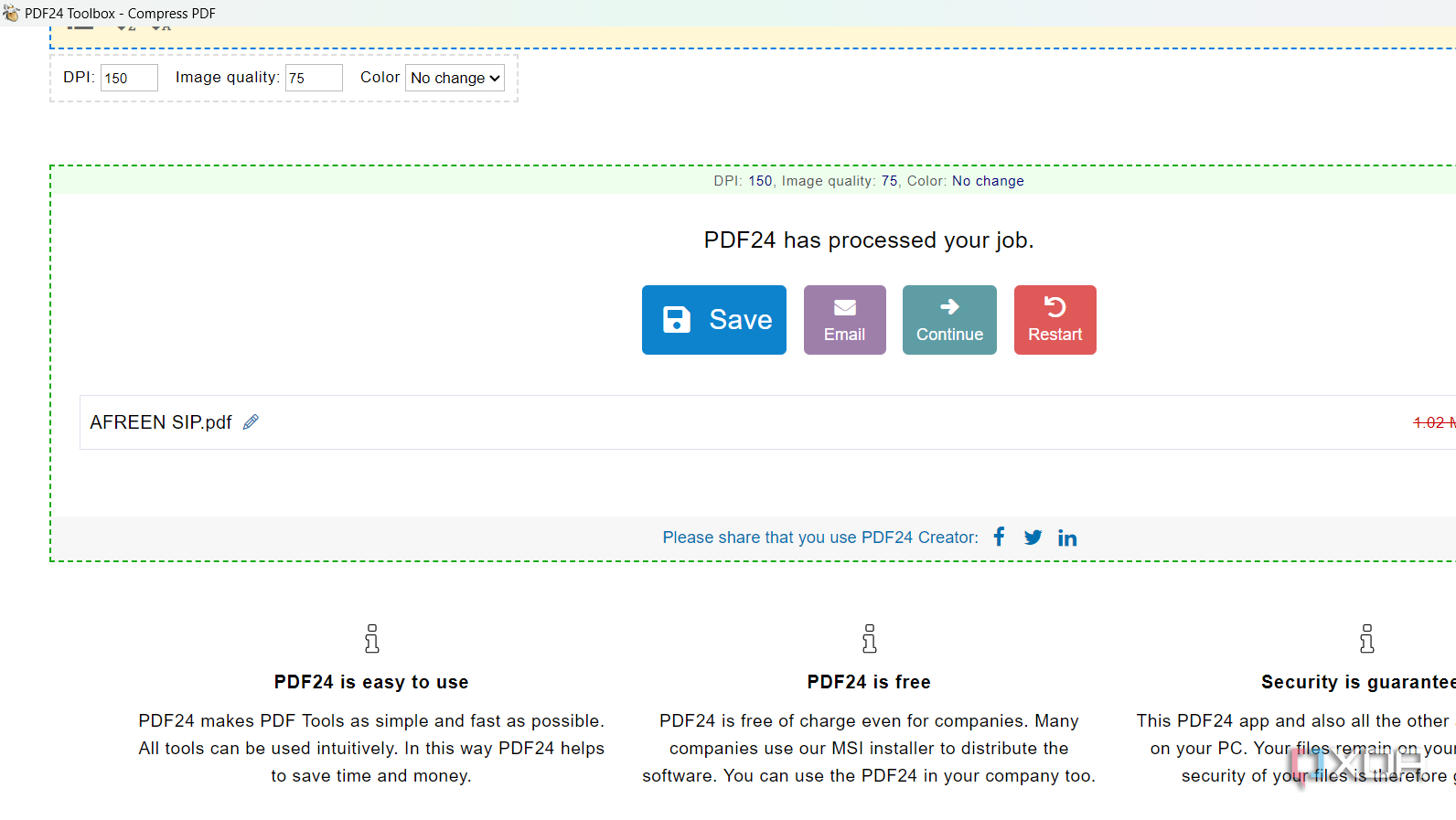Image resolution: width=1456 pixels, height=820 pixels.
Task: Save the compressed PDF file
Action: coord(714,320)
